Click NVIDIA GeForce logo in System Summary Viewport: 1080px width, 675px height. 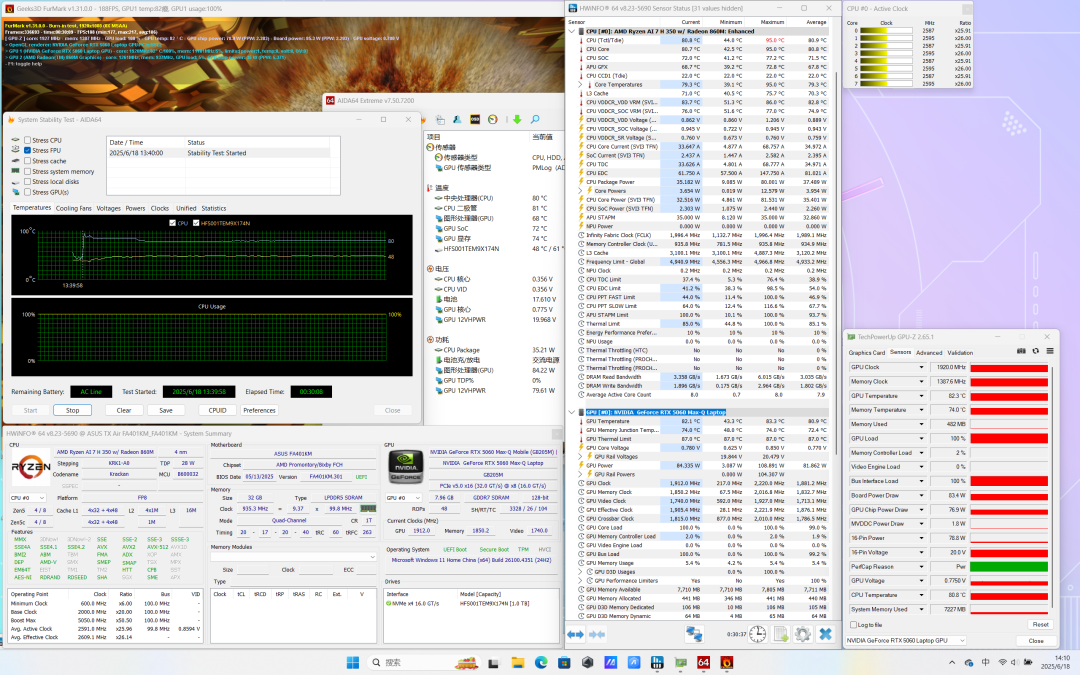click(406, 466)
